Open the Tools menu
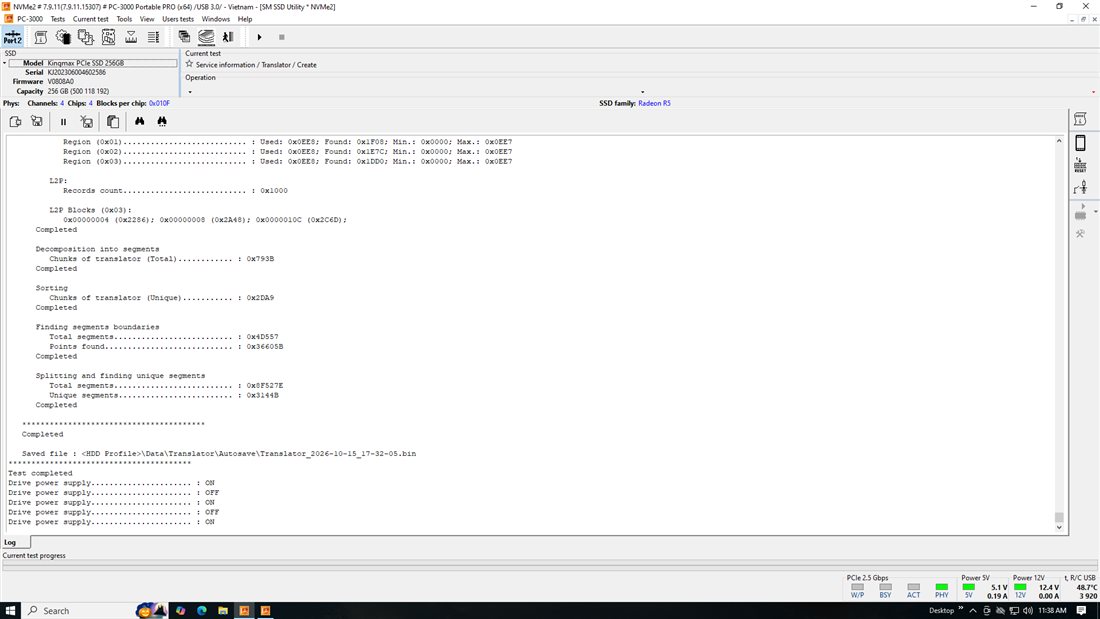This screenshot has height=619, width=1100. (124, 19)
